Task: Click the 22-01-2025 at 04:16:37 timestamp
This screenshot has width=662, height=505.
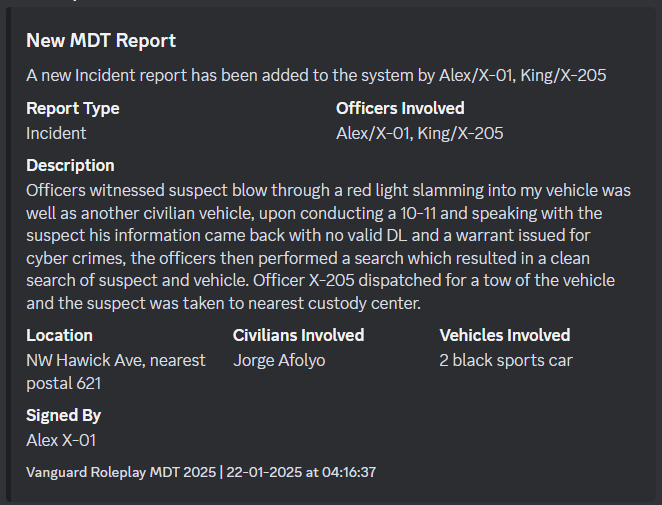Action: 301,472
